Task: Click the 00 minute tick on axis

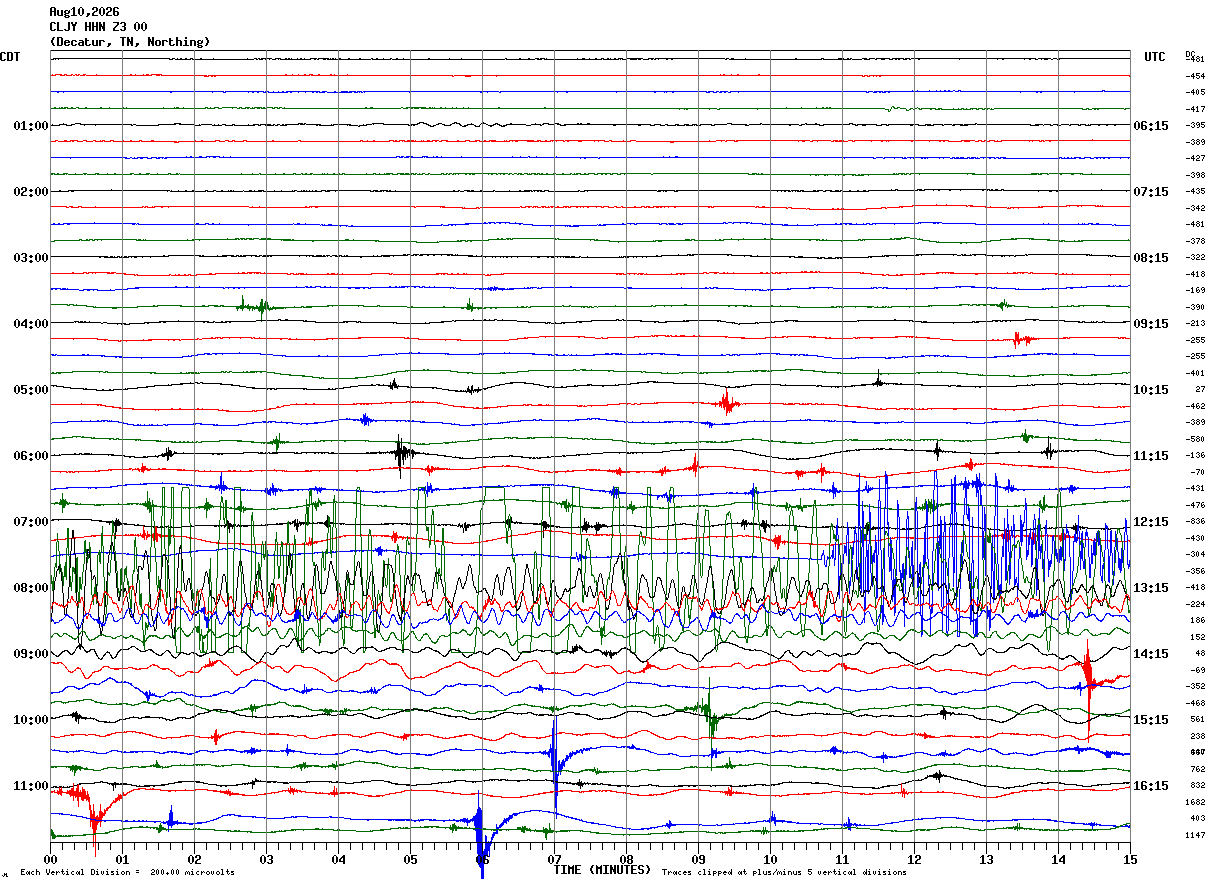Action: pos(50,859)
